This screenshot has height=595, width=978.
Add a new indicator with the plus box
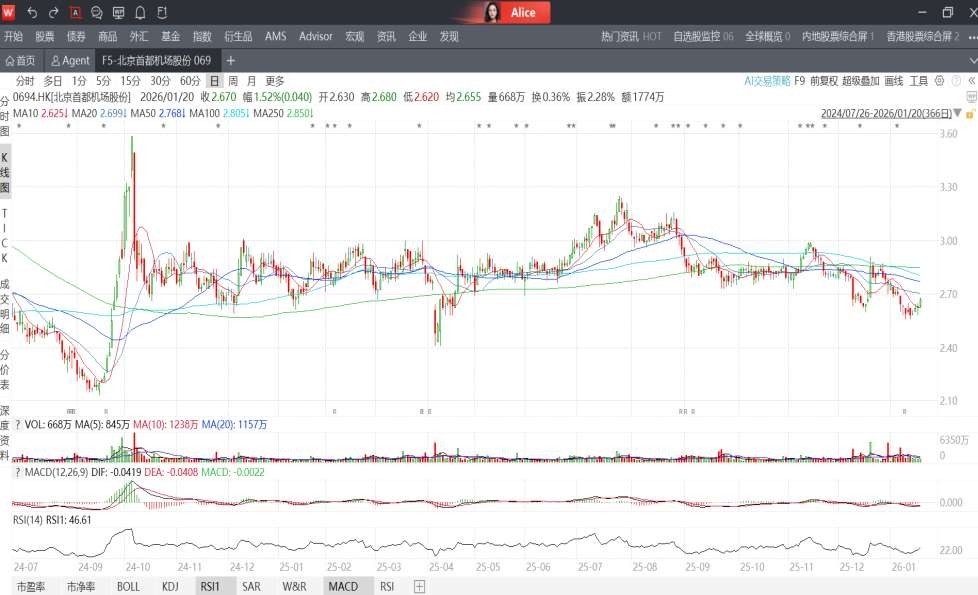[x=419, y=587]
